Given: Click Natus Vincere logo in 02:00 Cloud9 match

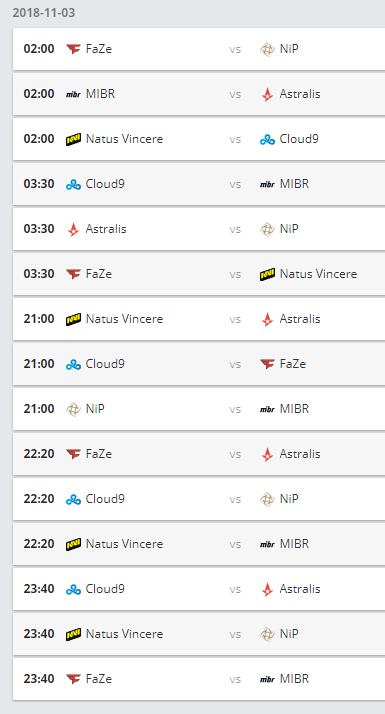Looking at the screenshot, I should click(x=73, y=139).
